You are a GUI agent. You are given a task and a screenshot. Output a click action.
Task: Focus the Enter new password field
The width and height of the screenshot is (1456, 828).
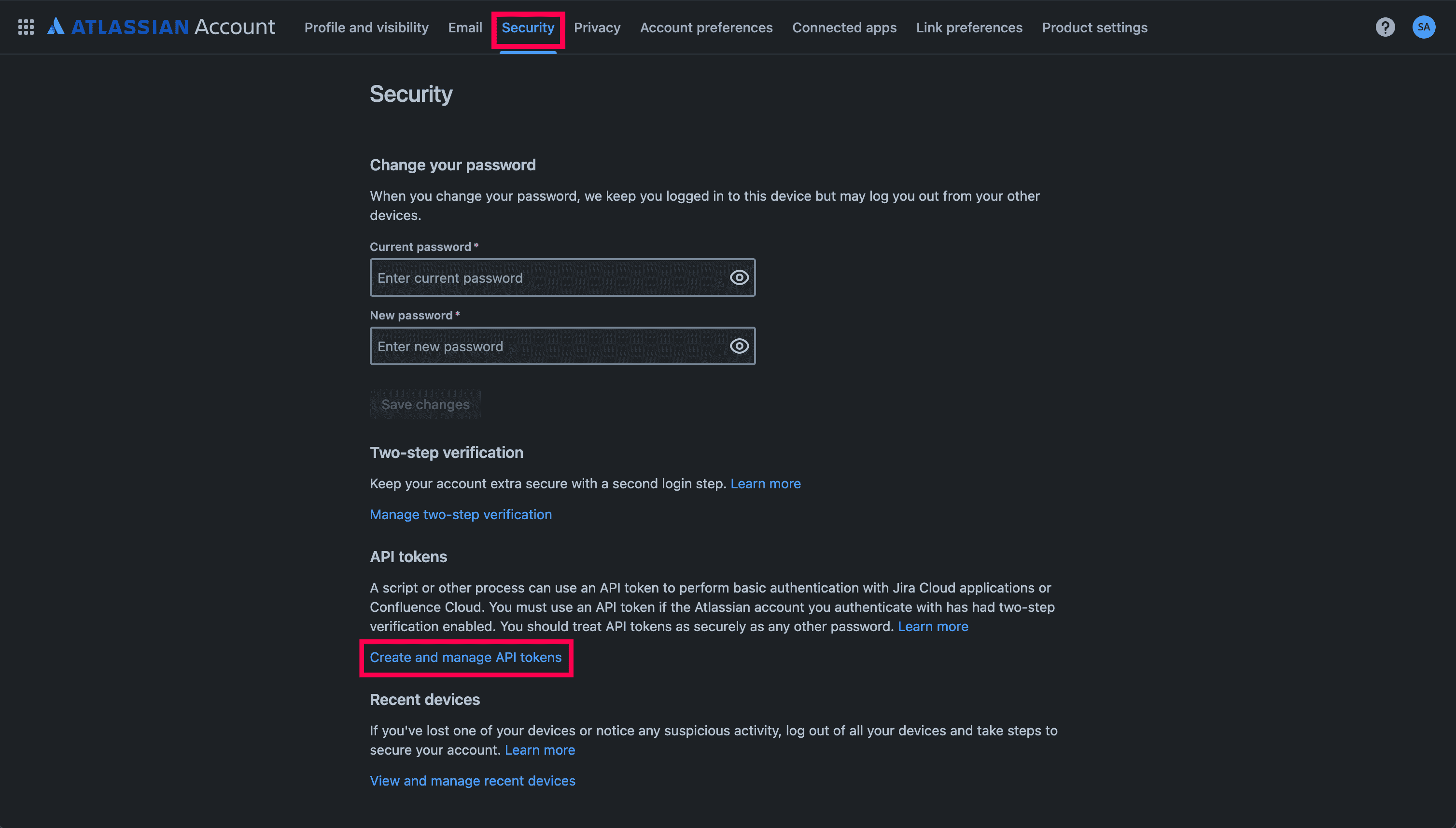pos(546,346)
